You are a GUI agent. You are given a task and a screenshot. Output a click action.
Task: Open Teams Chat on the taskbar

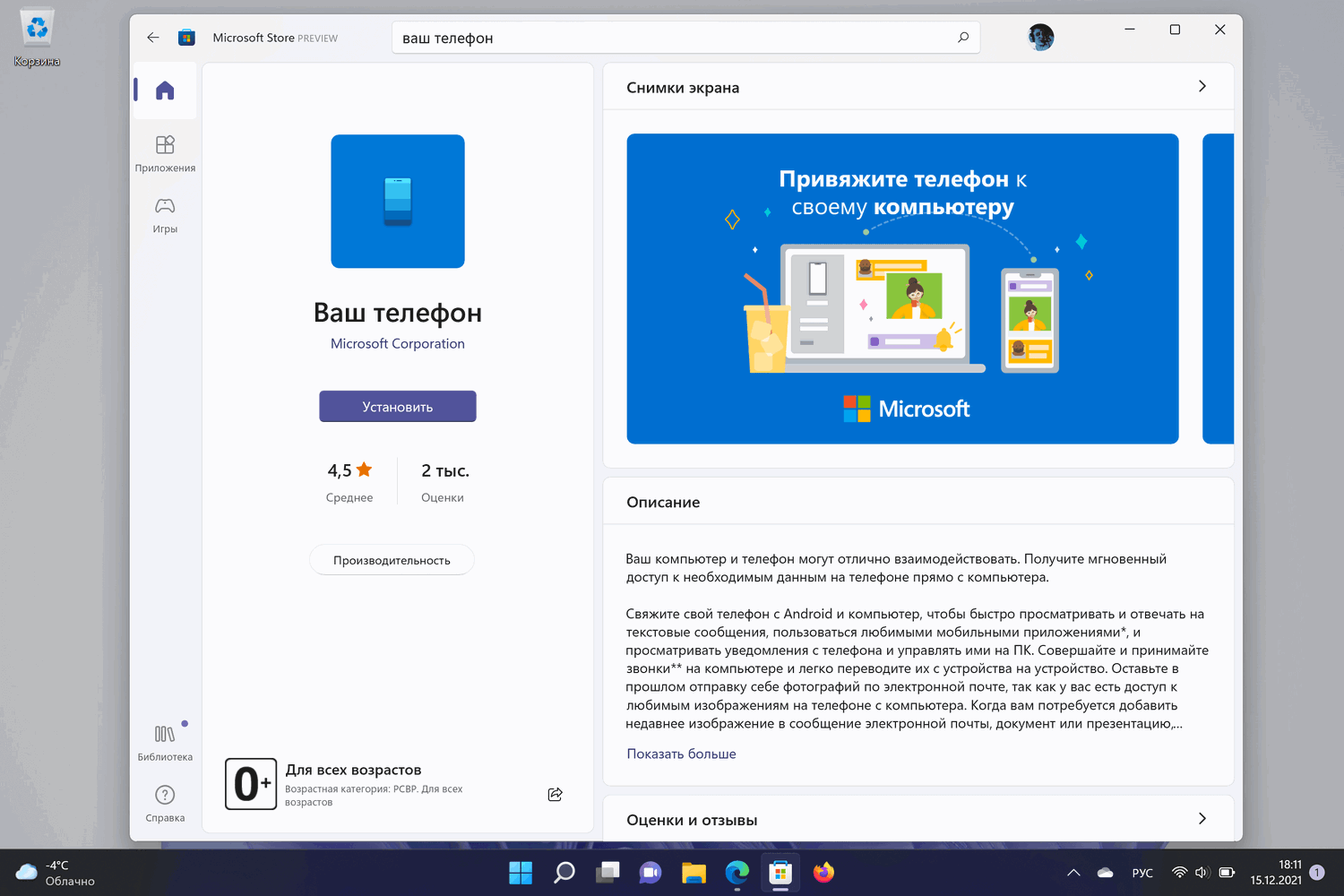pos(650,873)
